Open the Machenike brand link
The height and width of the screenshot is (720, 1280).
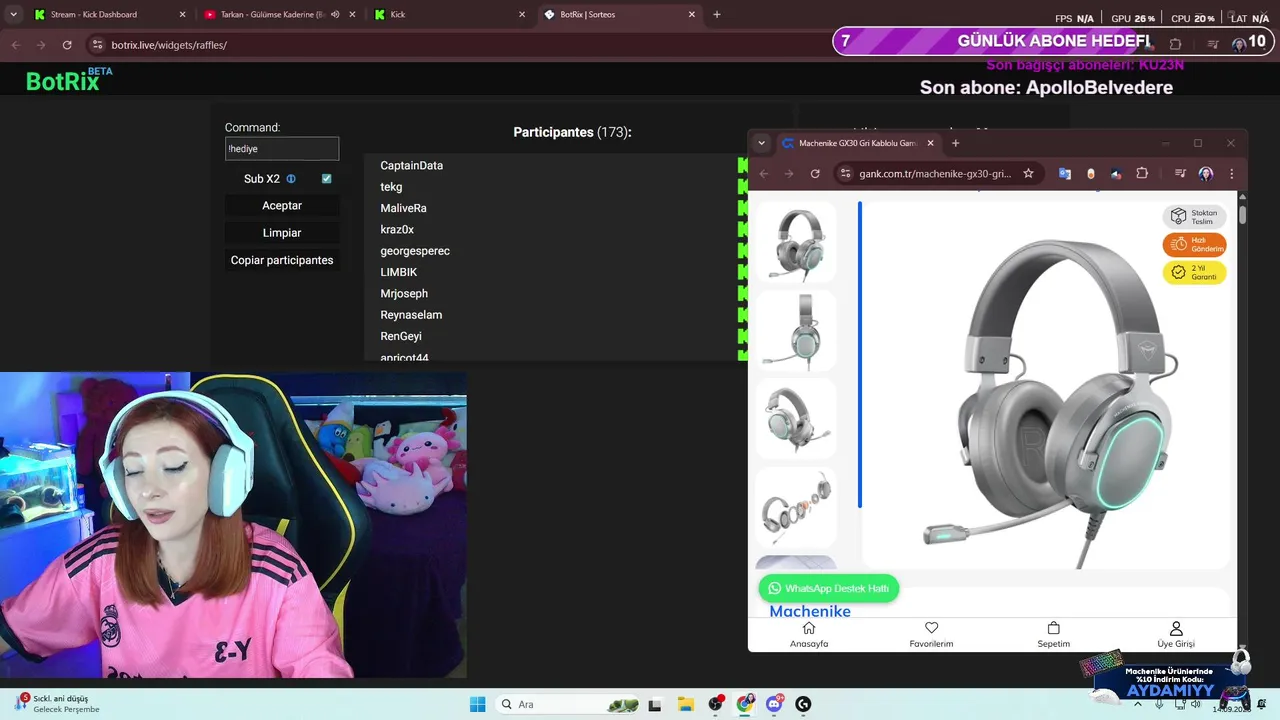pyautogui.click(x=810, y=611)
